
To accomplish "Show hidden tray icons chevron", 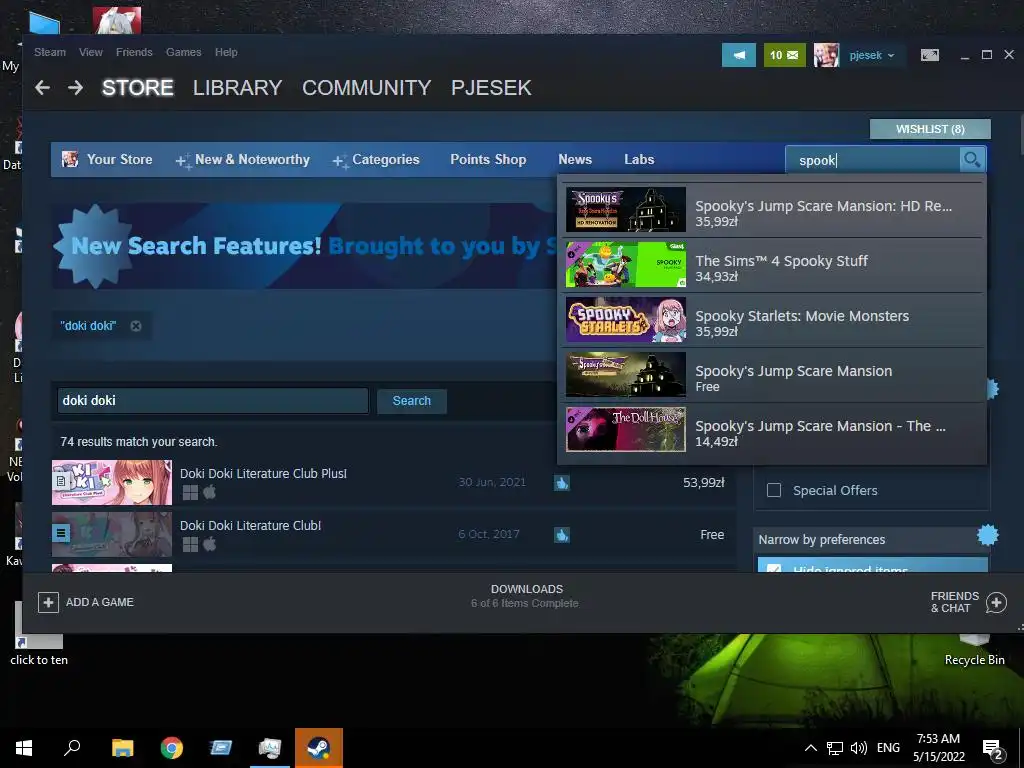I will (810, 748).
